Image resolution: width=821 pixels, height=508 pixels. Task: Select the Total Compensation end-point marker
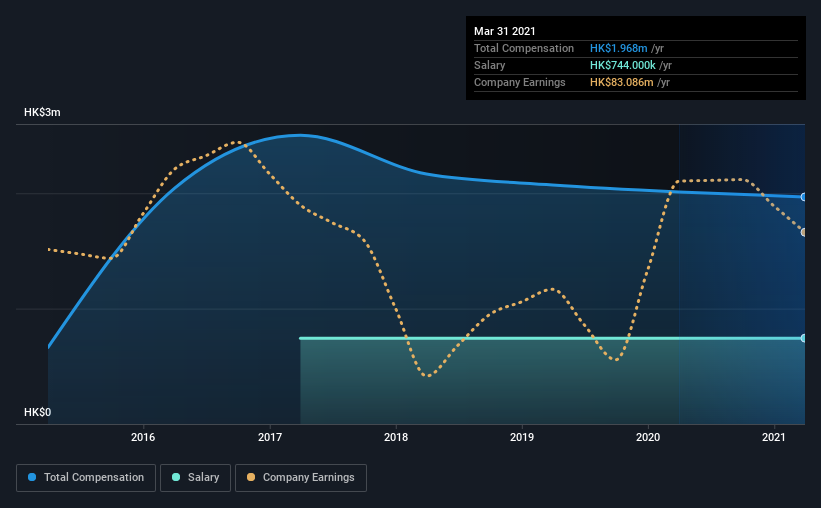pos(803,197)
